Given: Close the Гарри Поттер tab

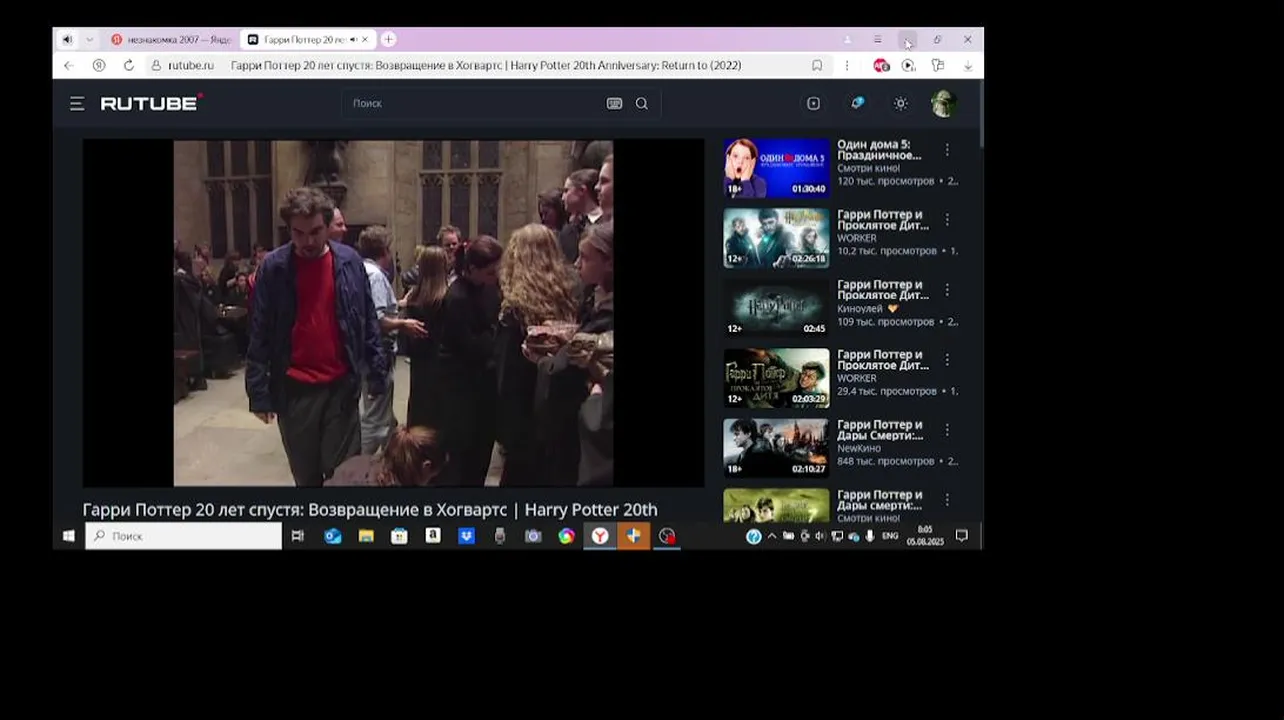Looking at the screenshot, I should pos(365,39).
